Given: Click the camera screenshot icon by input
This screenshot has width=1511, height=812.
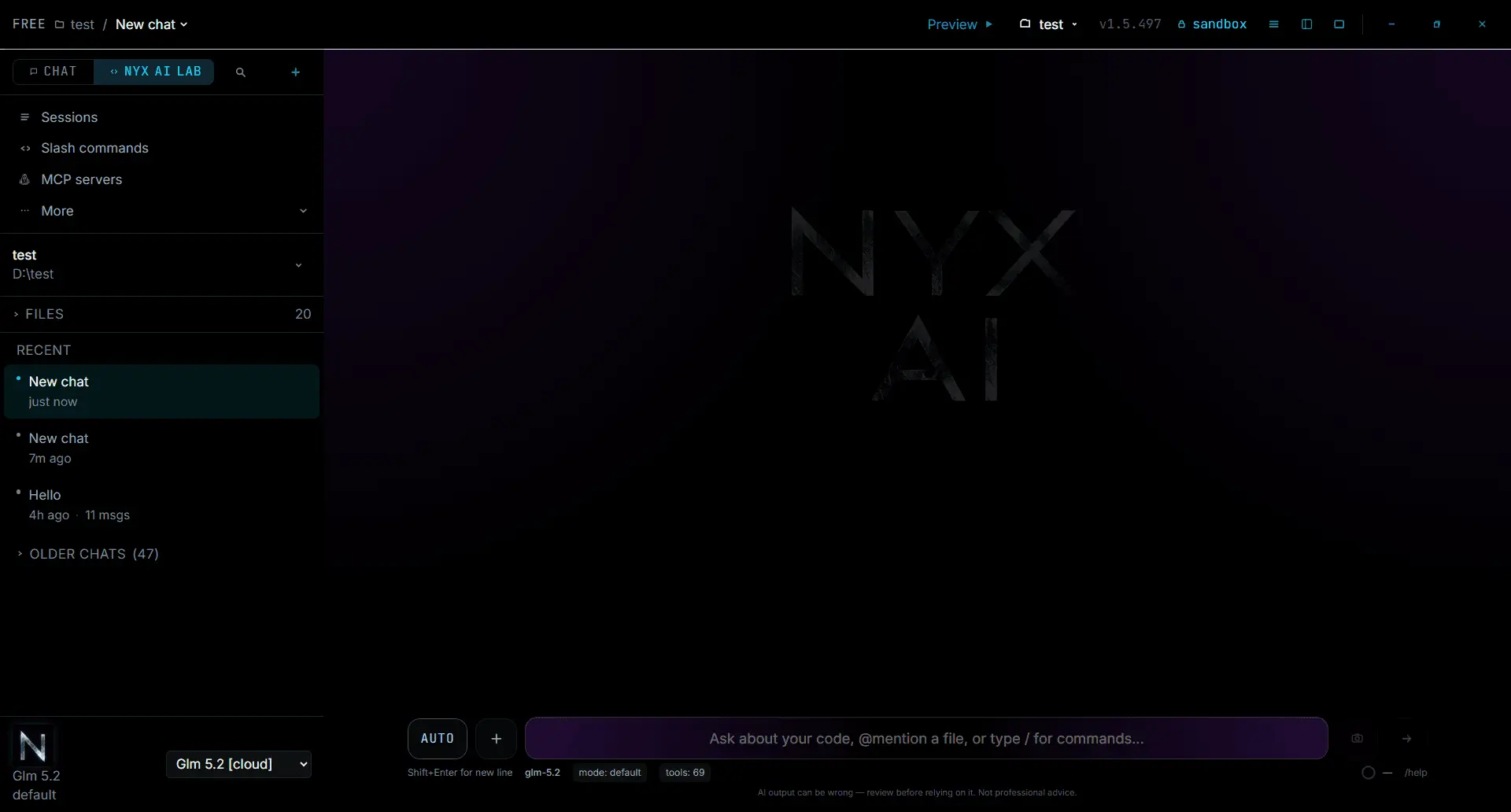Looking at the screenshot, I should [x=1357, y=738].
